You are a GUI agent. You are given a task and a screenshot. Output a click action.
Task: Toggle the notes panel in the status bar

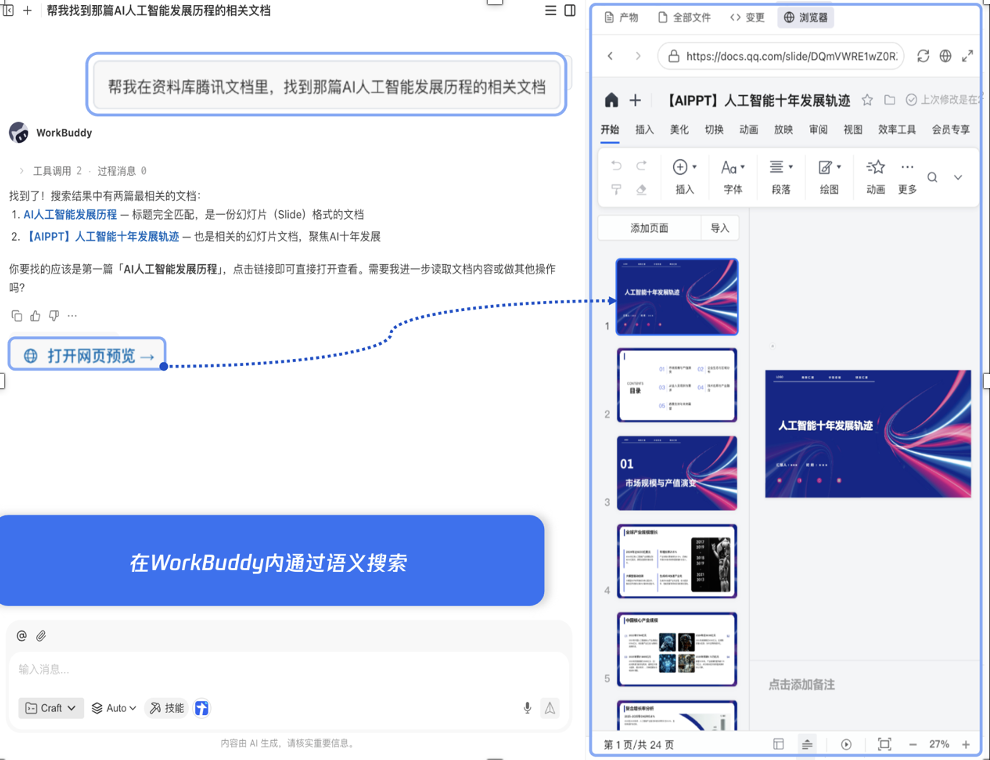point(807,744)
